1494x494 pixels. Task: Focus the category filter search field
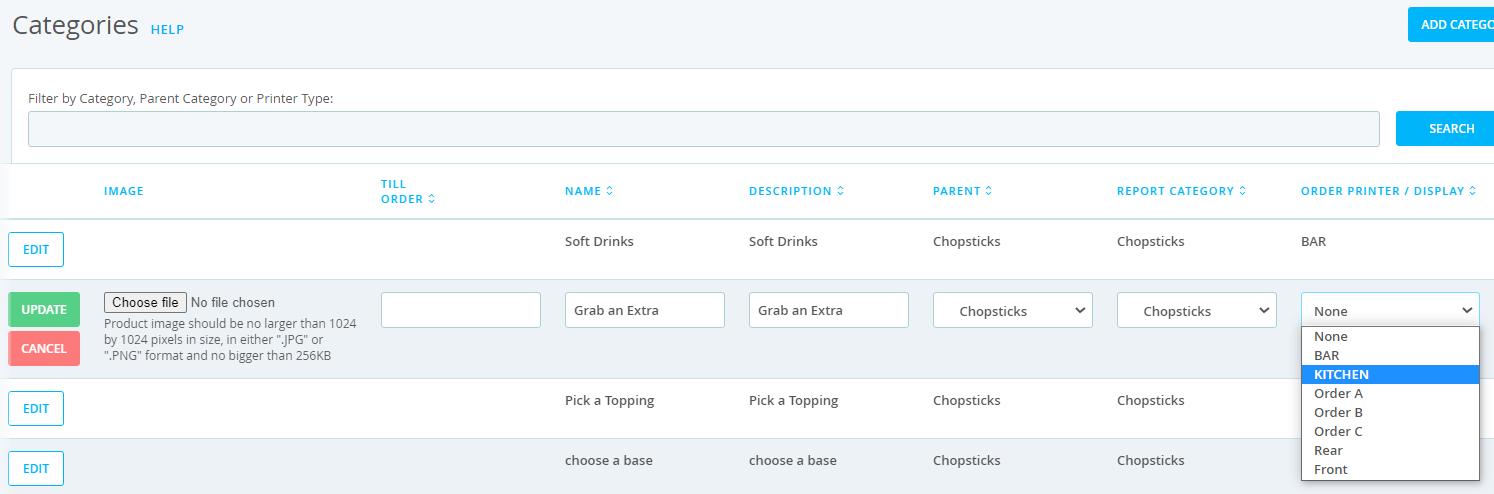point(704,129)
